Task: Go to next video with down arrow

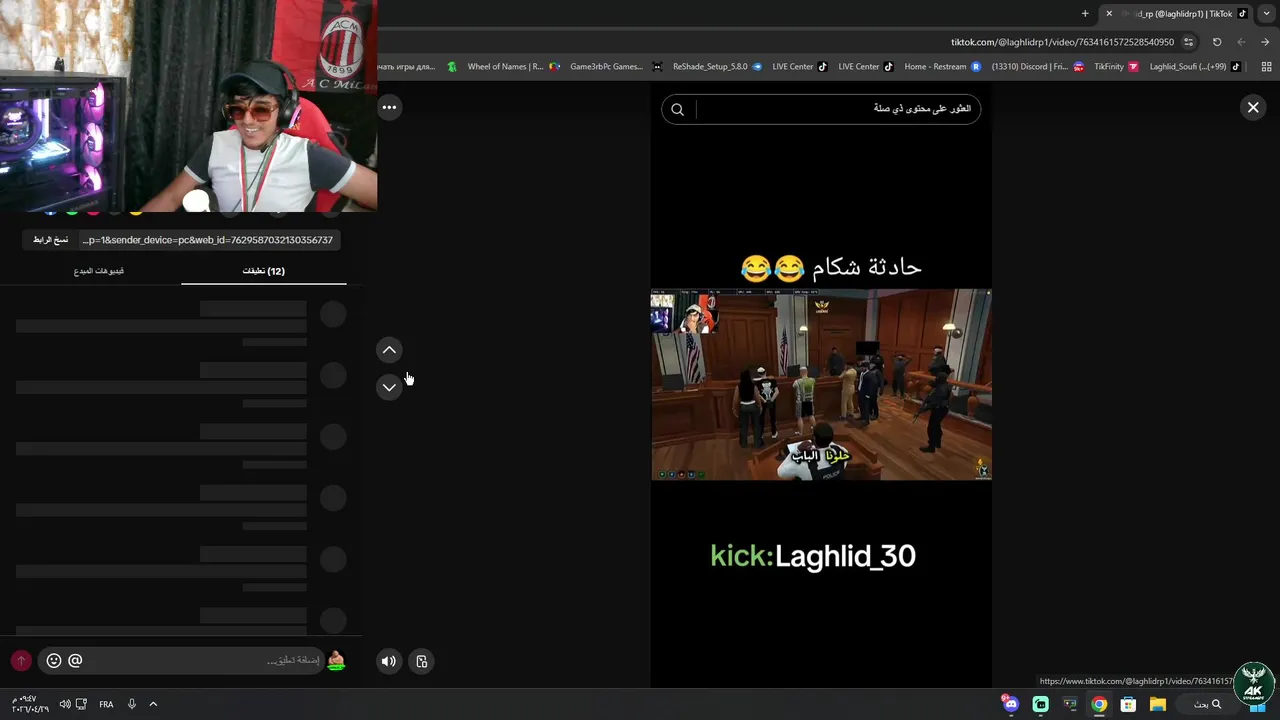Action: tap(389, 387)
